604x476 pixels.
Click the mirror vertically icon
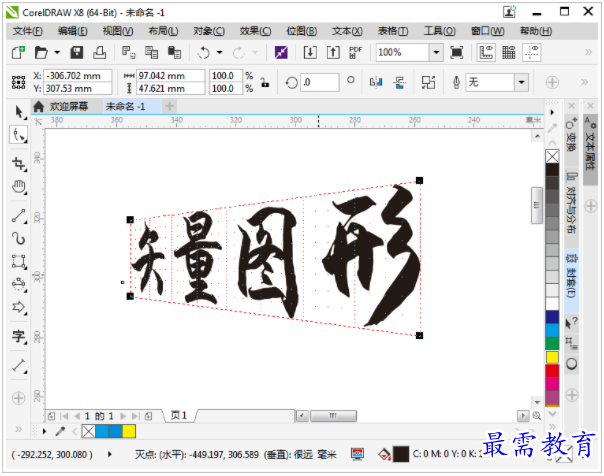[x=399, y=82]
